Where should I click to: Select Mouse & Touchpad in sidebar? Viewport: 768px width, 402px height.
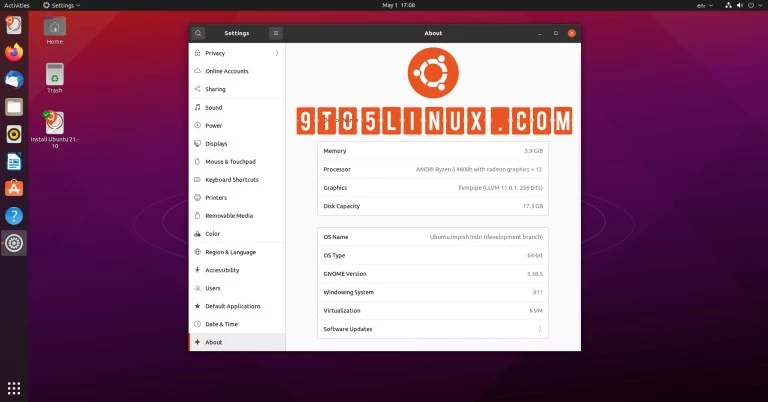coord(230,162)
